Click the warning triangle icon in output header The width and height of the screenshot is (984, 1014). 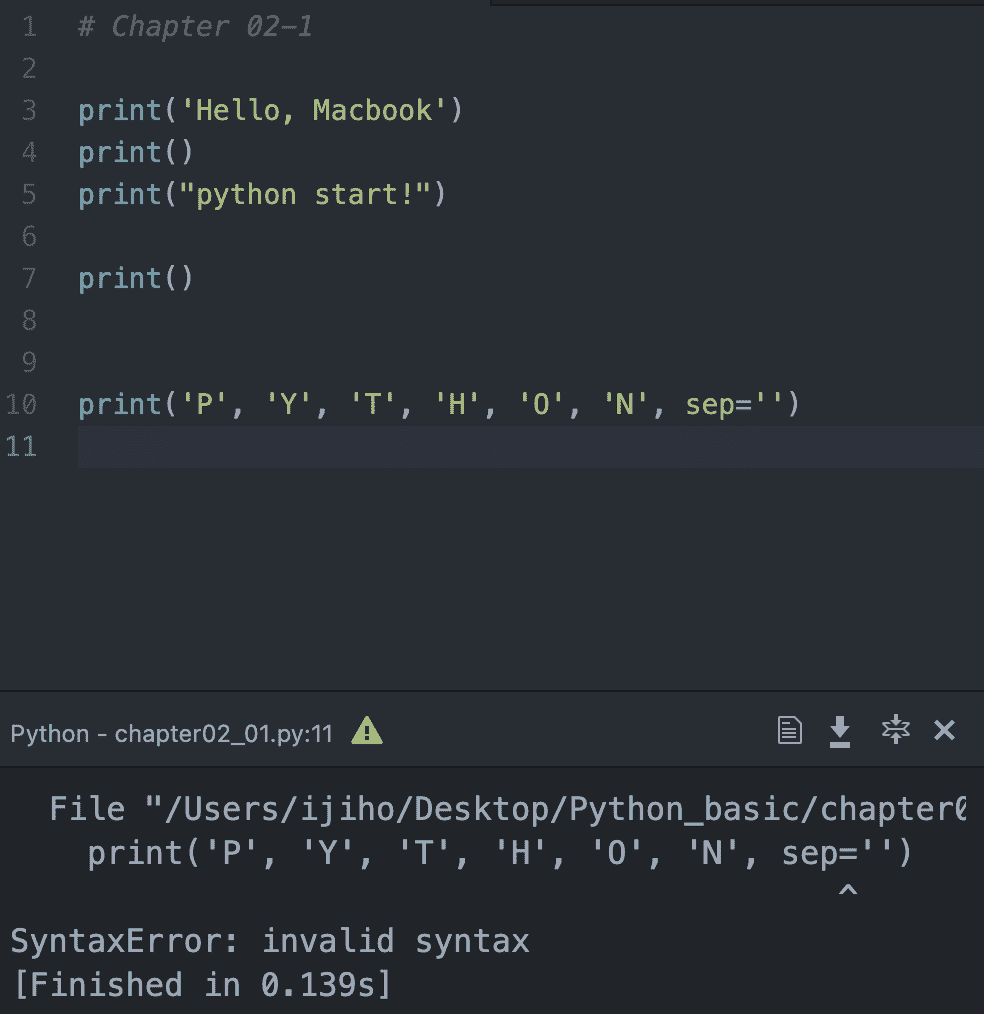pos(367,732)
